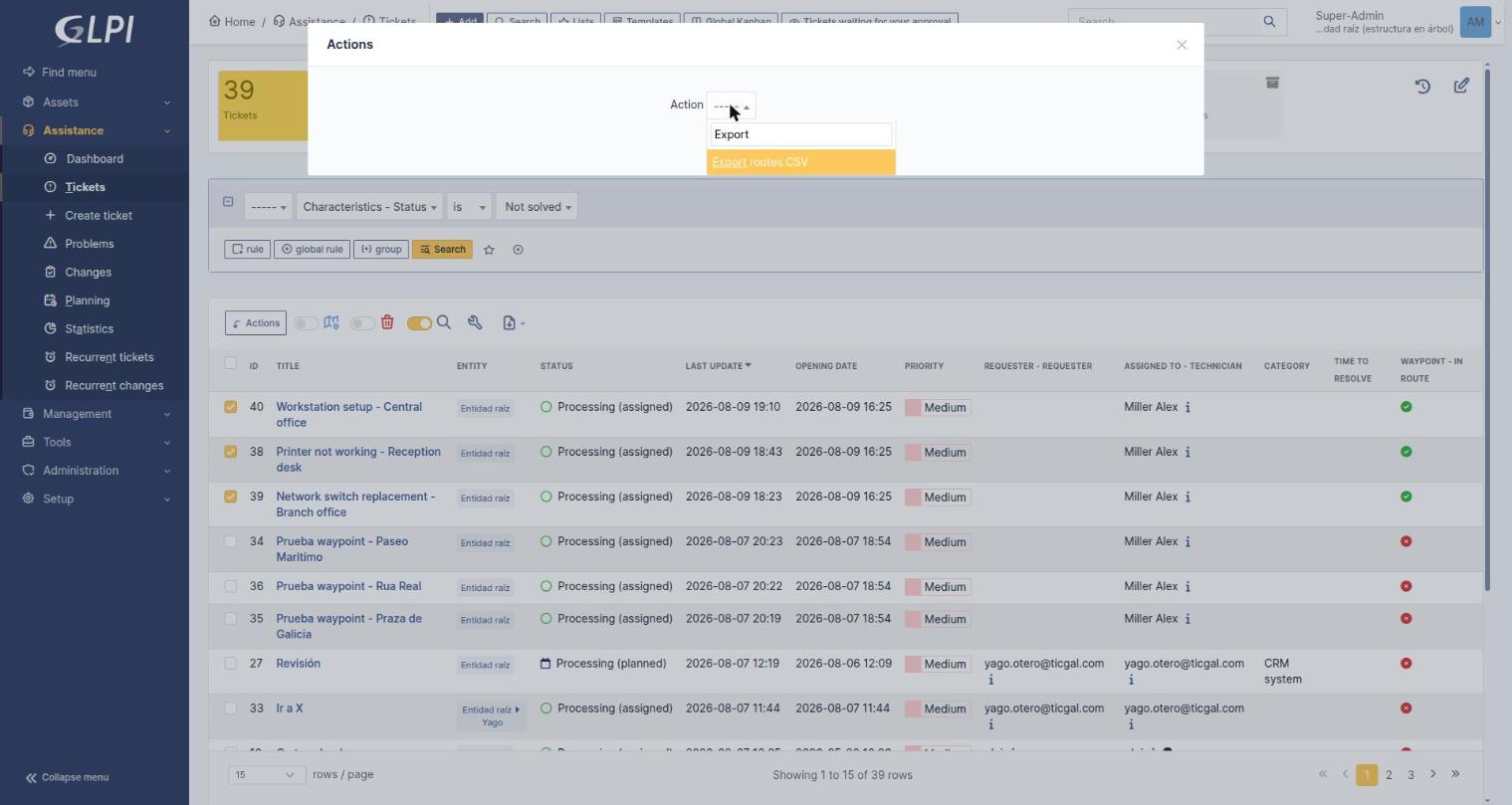The height and width of the screenshot is (805, 1512).
Task: Click the wrench icon in table toolbar
Action: tap(475, 322)
